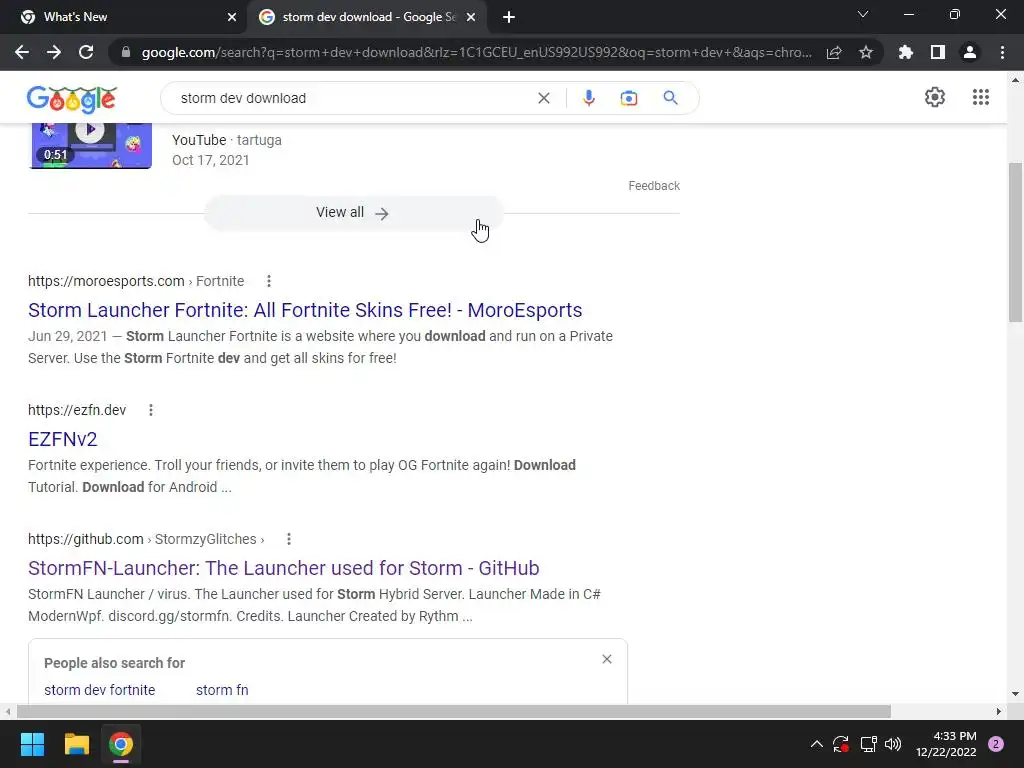Click the horizontal scrollbar thumb
This screenshot has width=1024, height=768.
point(453,711)
